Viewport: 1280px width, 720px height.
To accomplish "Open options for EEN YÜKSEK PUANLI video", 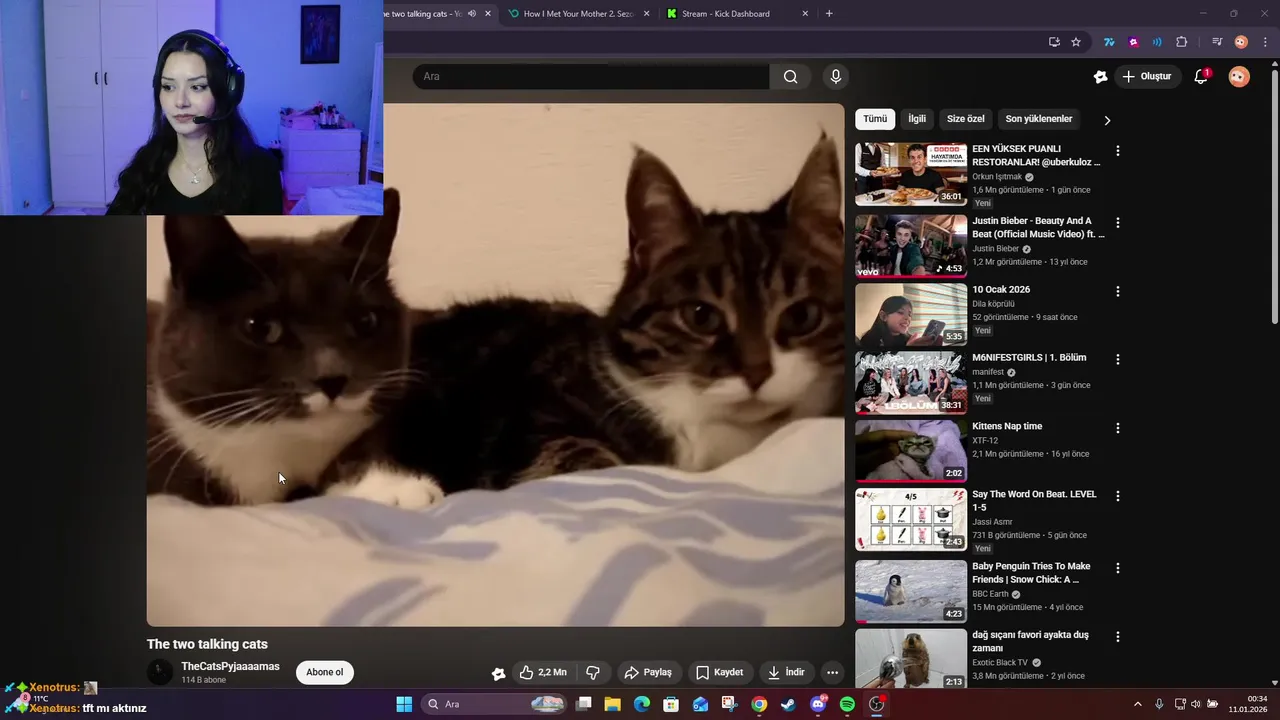I will (x=1118, y=151).
